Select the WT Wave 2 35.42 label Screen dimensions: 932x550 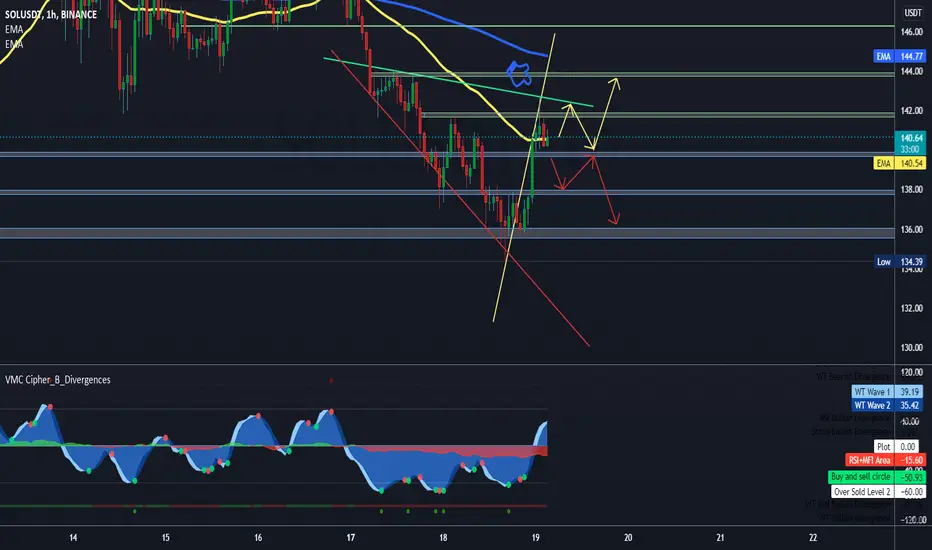(887, 406)
